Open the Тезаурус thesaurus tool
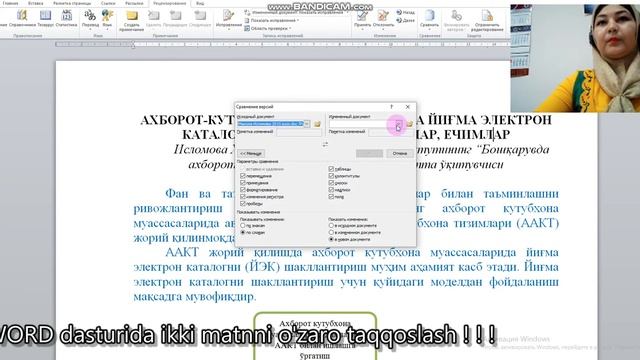 [45, 19]
